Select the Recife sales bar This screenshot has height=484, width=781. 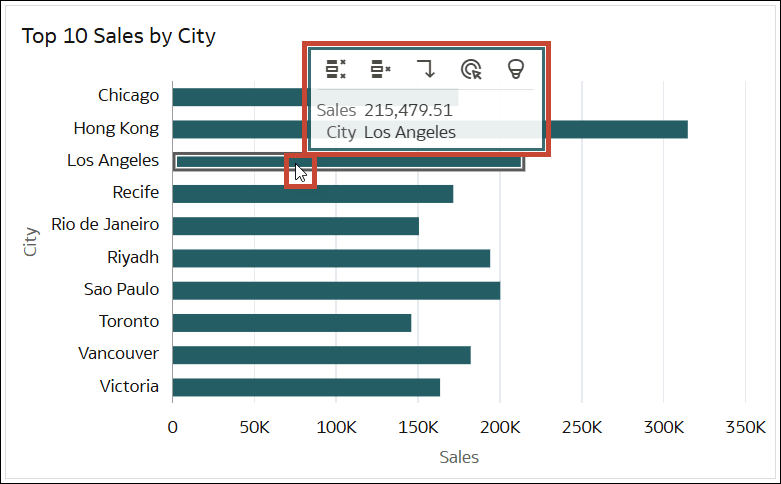tap(313, 194)
